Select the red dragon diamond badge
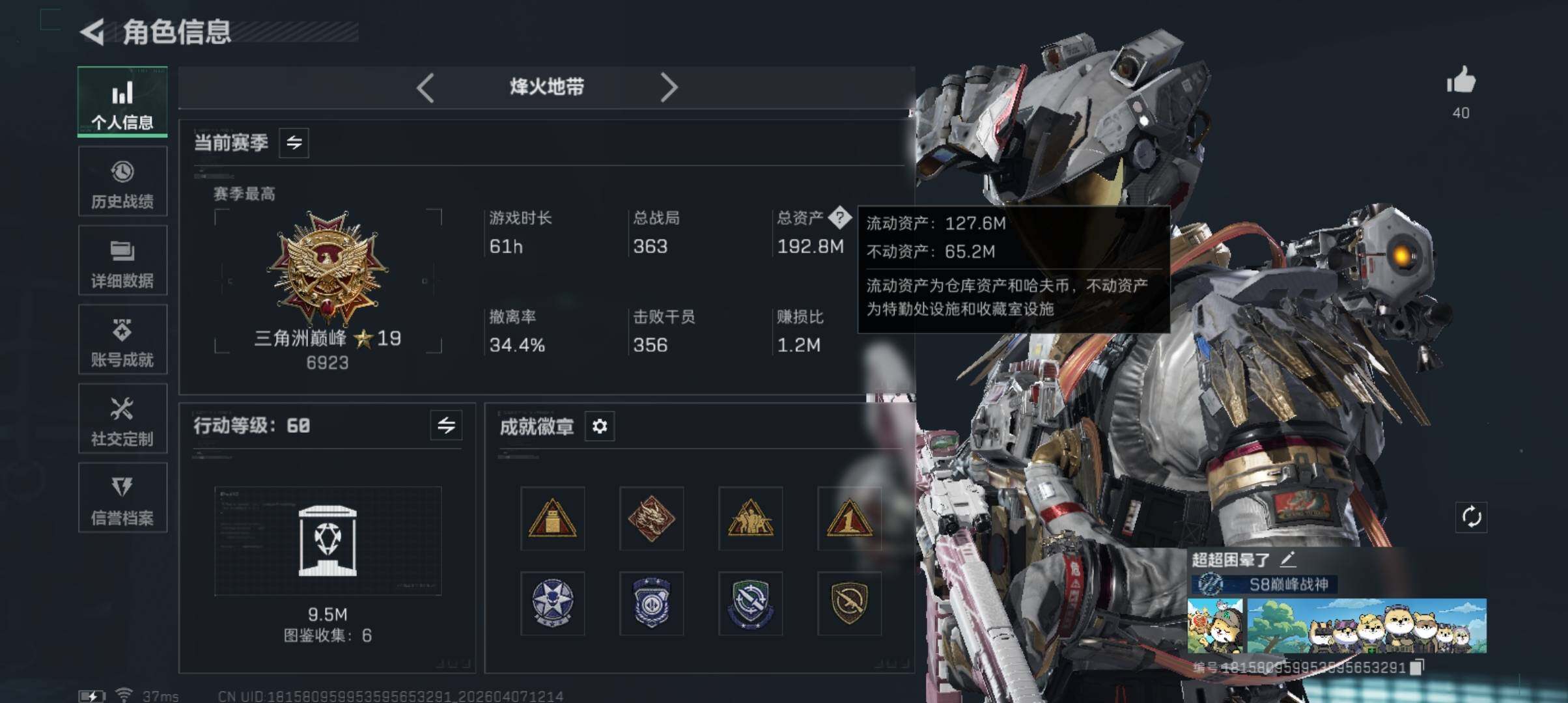The width and height of the screenshot is (1568, 703). (x=651, y=519)
